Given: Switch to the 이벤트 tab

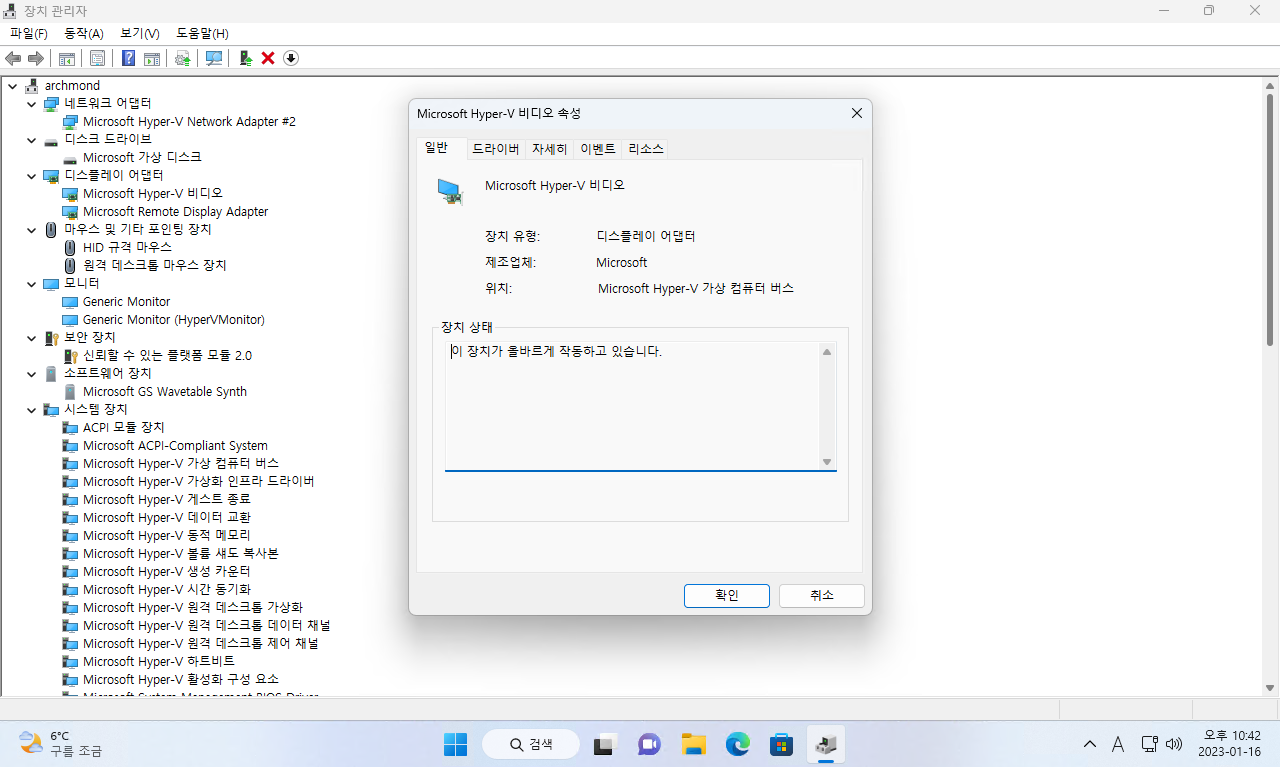Looking at the screenshot, I should (x=598, y=149).
